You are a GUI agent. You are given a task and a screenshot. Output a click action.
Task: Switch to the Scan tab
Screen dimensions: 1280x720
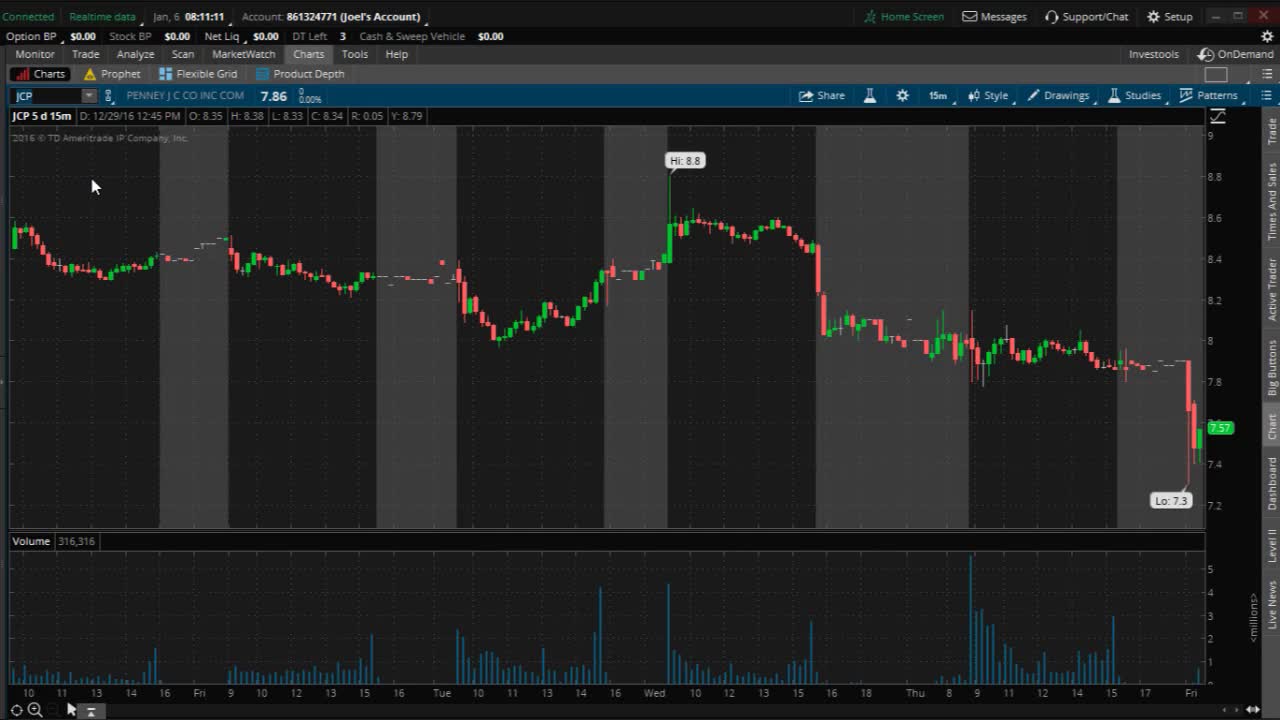(x=183, y=54)
